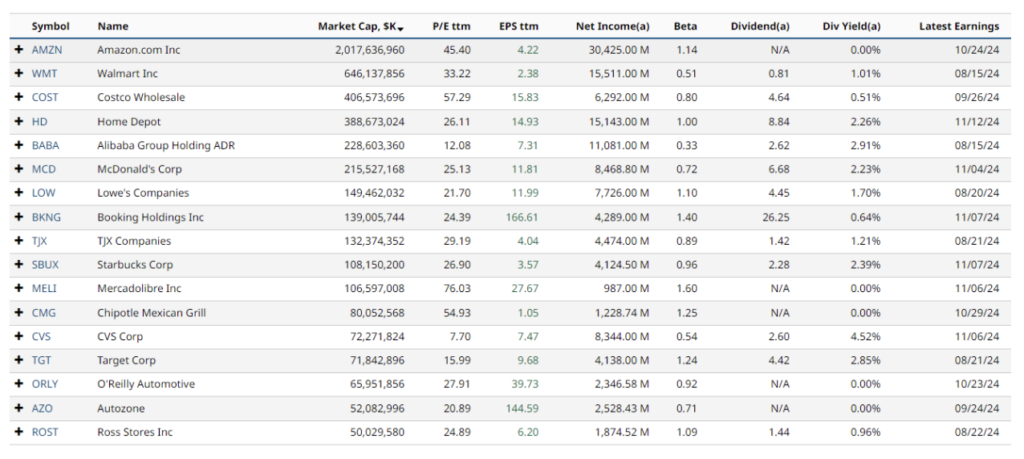Image resolution: width=1024 pixels, height=459 pixels.
Task: Open the BABA symbol link
Action: 46,146
